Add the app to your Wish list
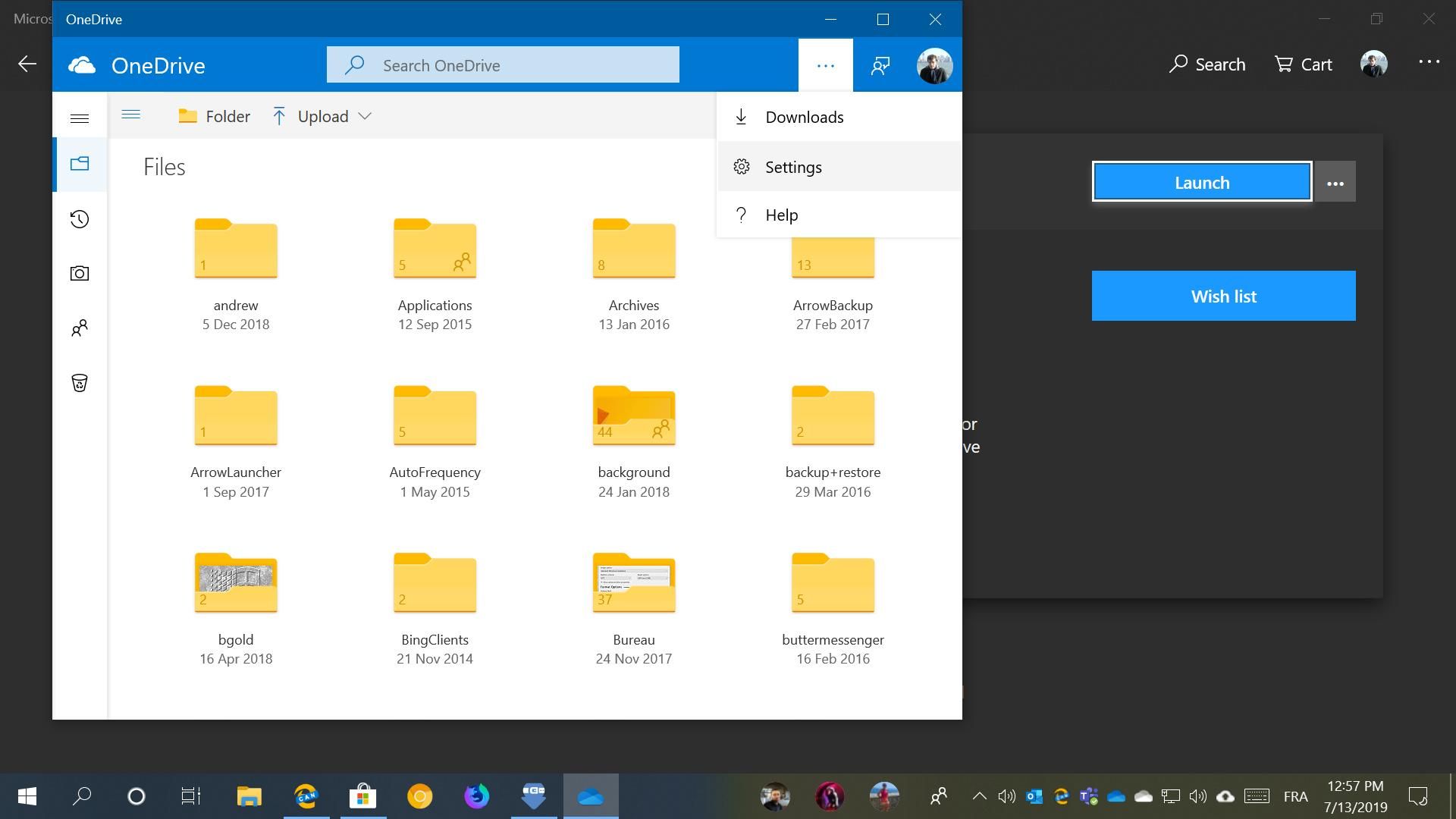 click(x=1222, y=296)
